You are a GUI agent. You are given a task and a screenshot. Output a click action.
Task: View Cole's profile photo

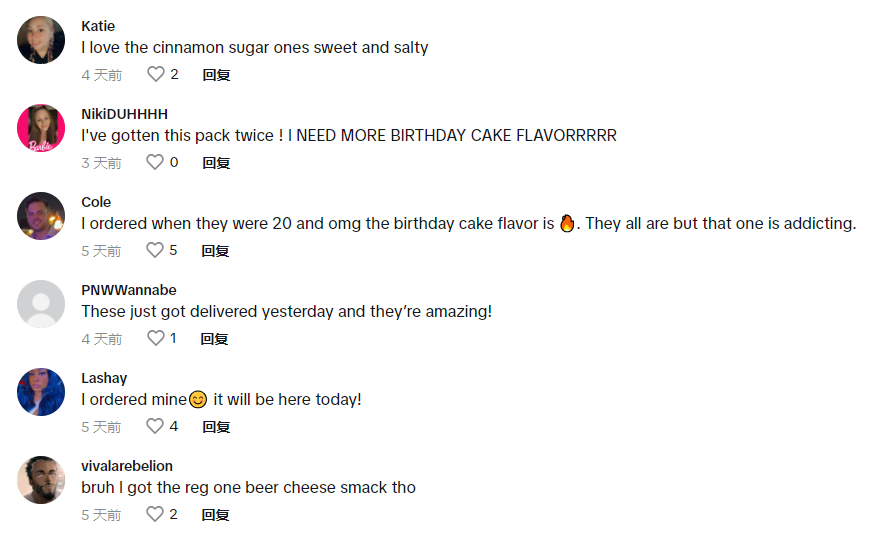41,216
